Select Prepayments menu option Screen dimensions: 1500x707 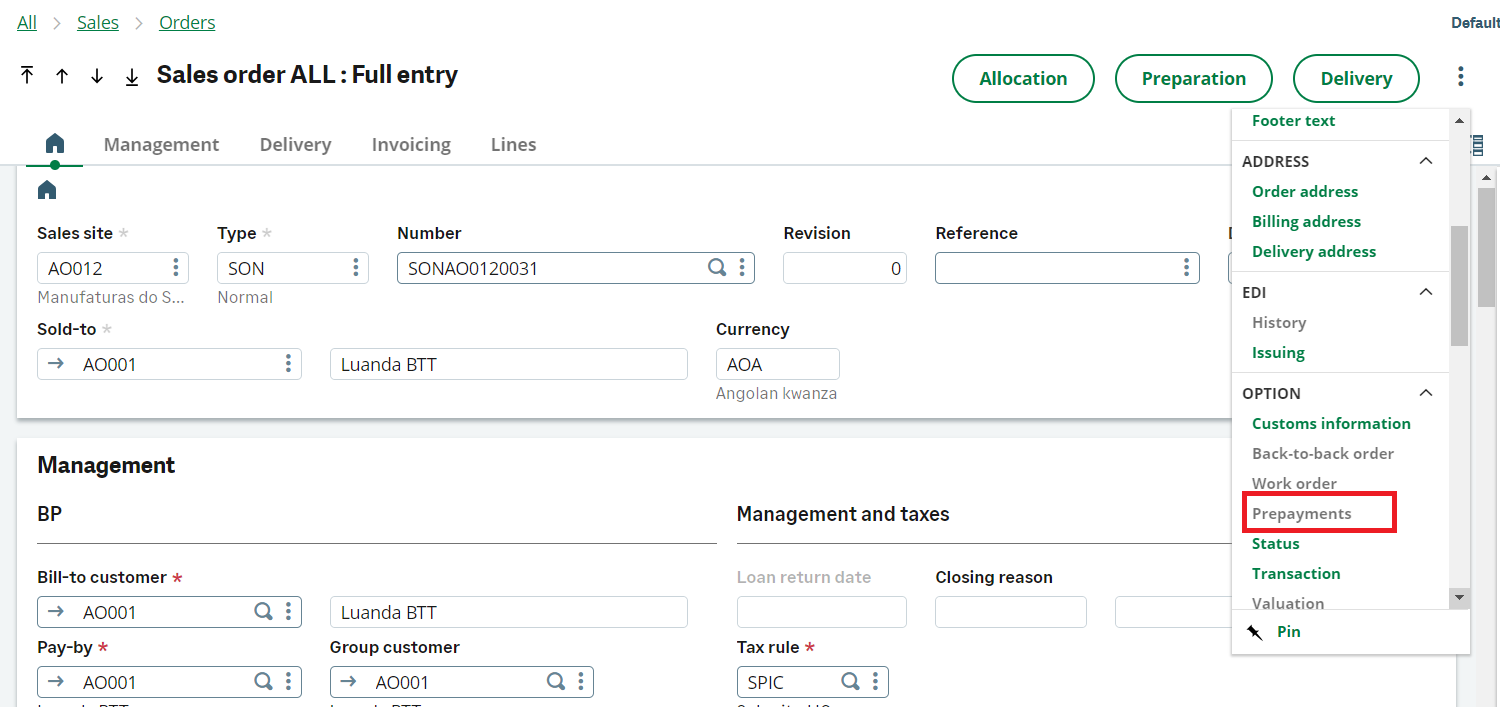point(1301,513)
